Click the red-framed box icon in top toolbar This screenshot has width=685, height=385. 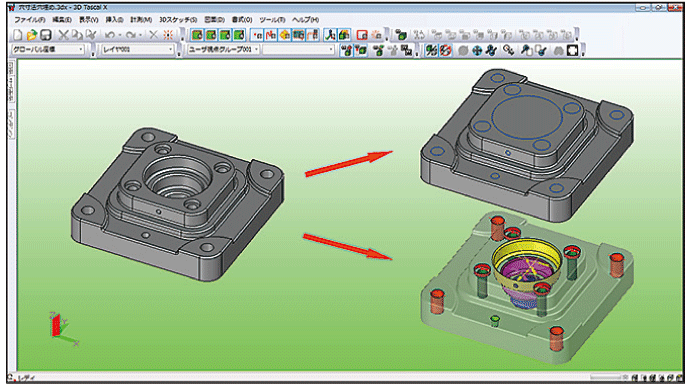point(362,35)
